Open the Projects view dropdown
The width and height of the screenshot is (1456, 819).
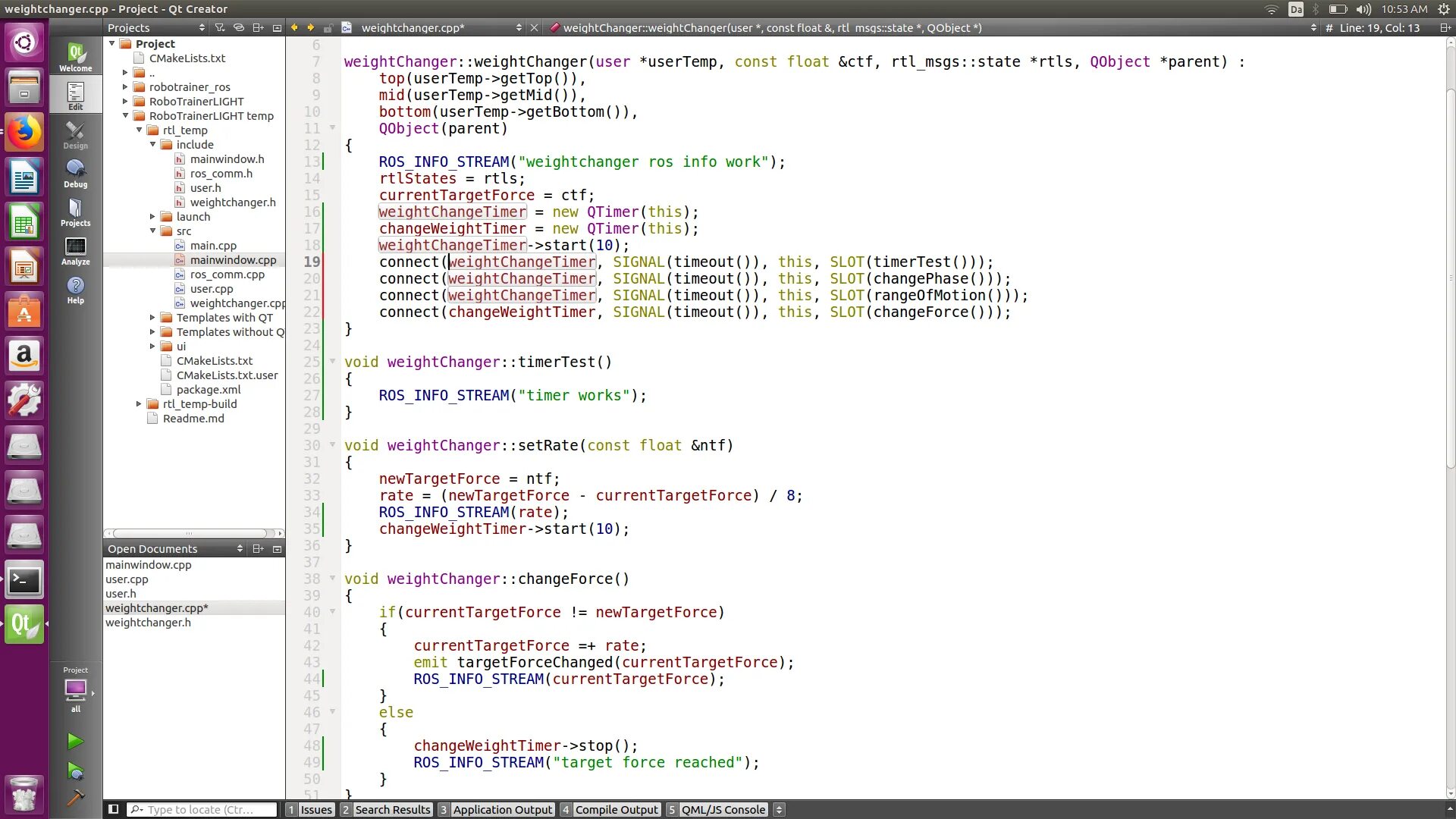(202, 28)
